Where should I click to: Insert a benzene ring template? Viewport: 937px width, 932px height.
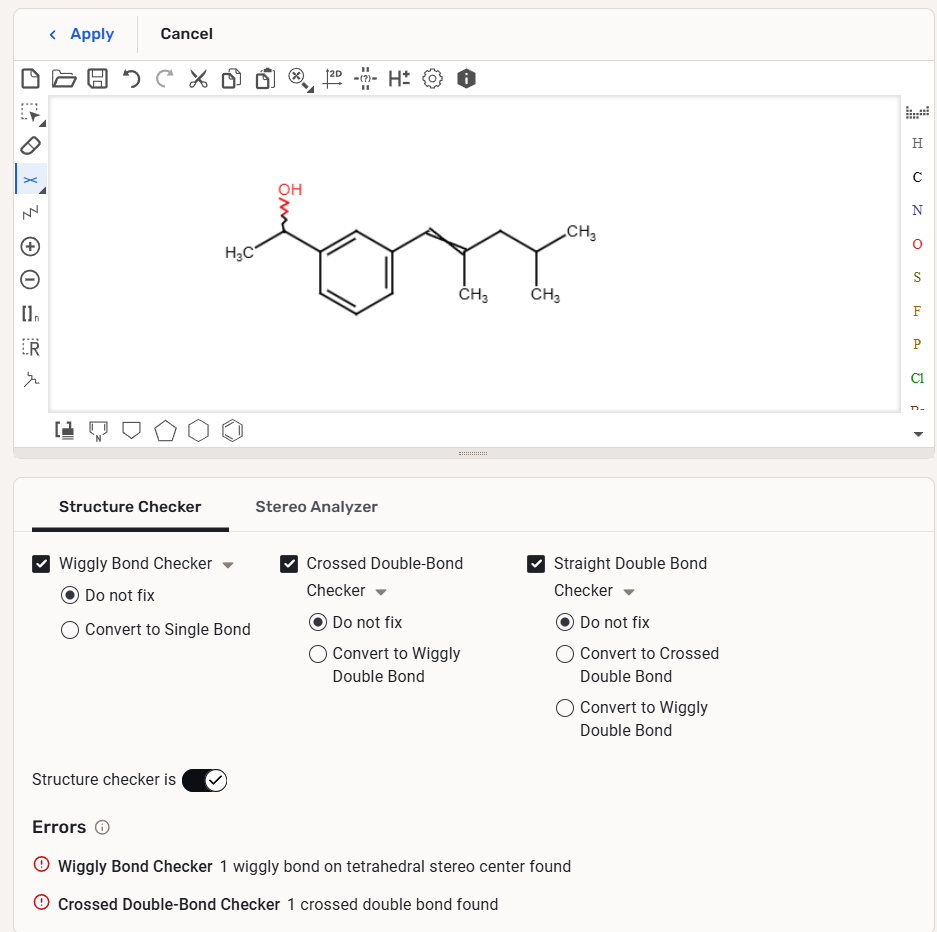(x=232, y=431)
